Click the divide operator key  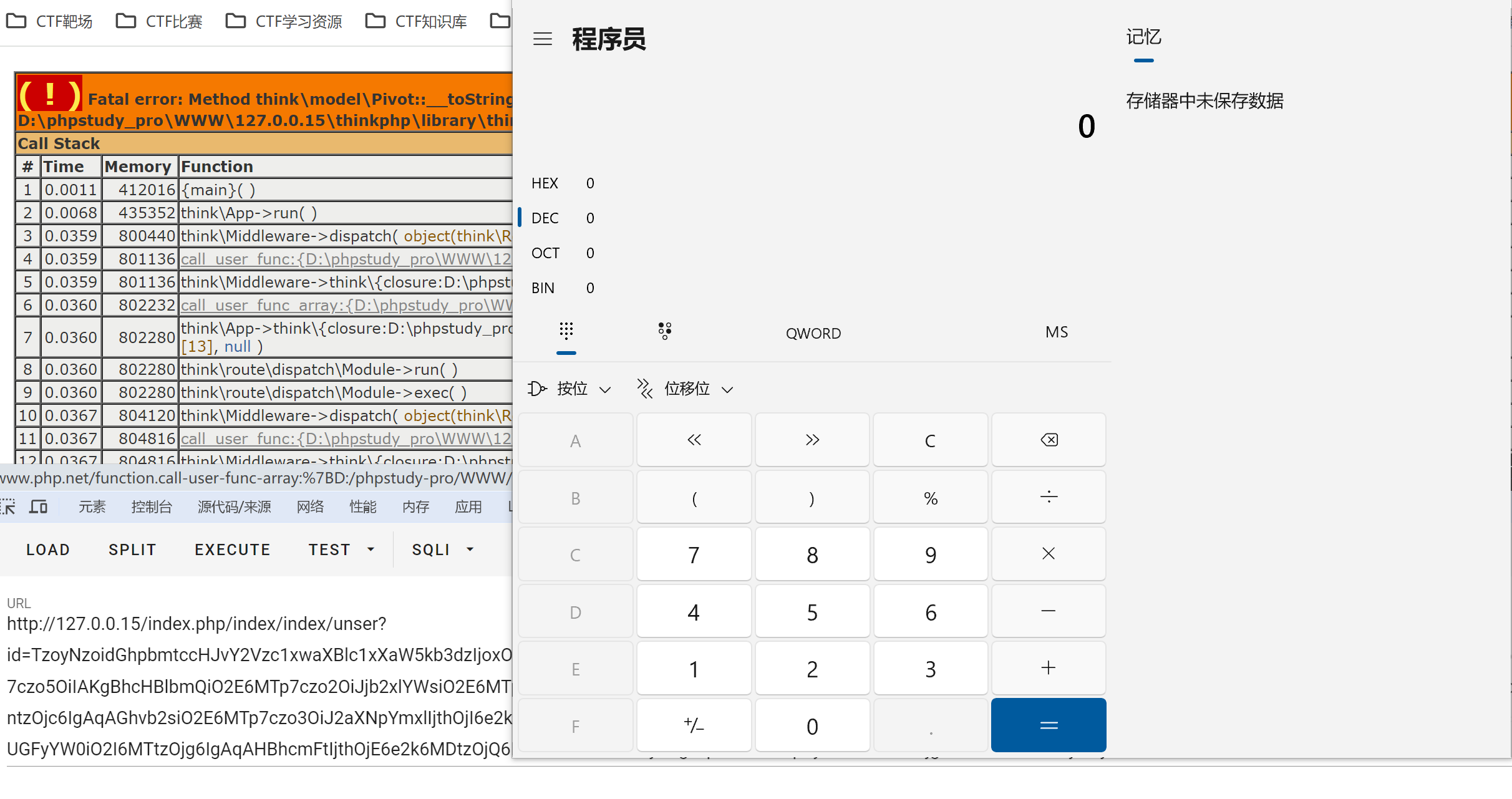coord(1049,497)
